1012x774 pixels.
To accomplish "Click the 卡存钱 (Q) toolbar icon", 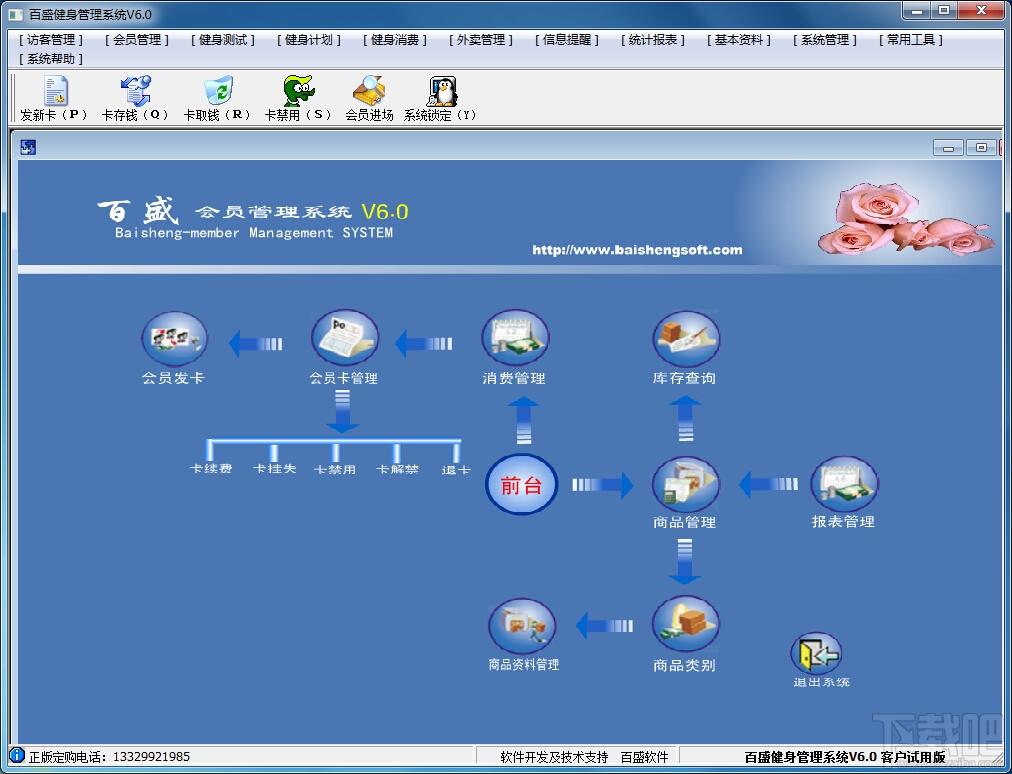I will [135, 92].
